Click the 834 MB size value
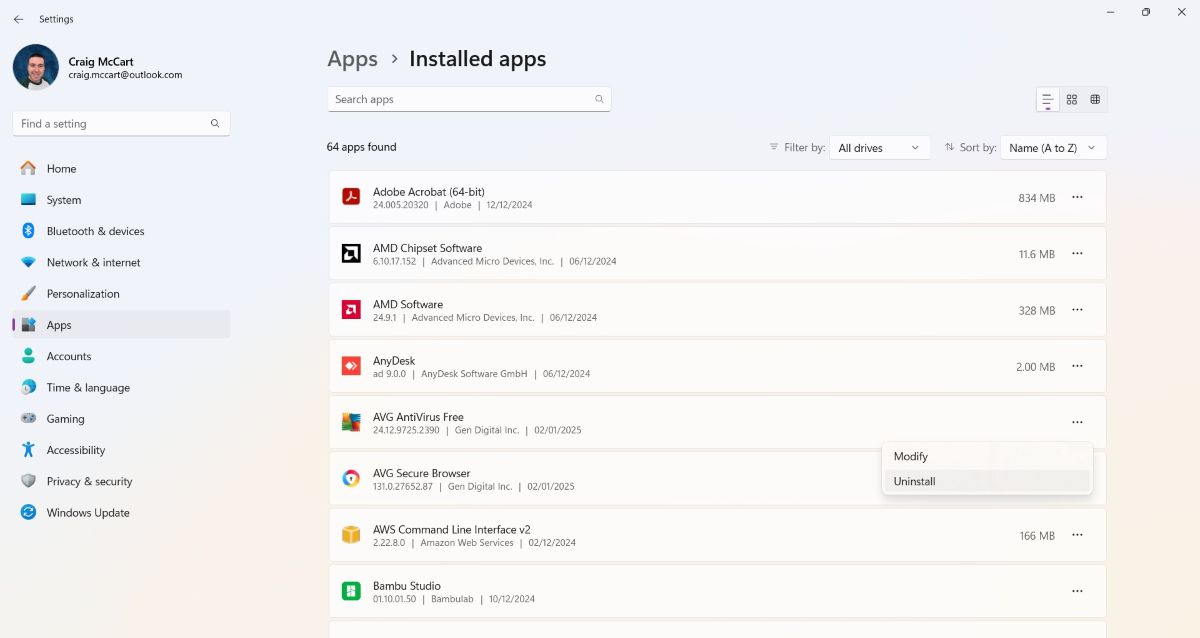 pos(1037,198)
